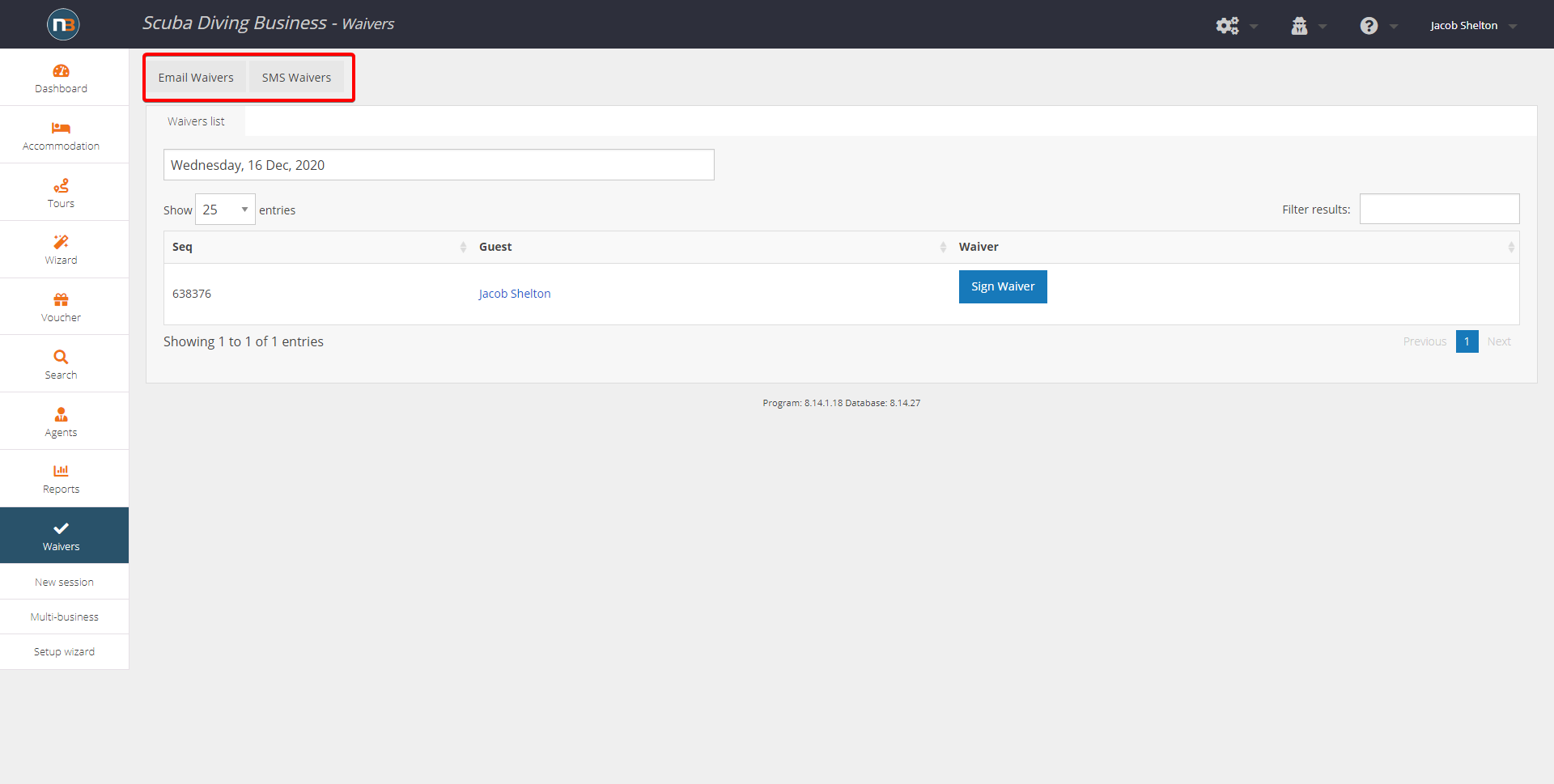Launch the Wizard magic wand icon
The height and width of the screenshot is (784, 1554).
61,242
